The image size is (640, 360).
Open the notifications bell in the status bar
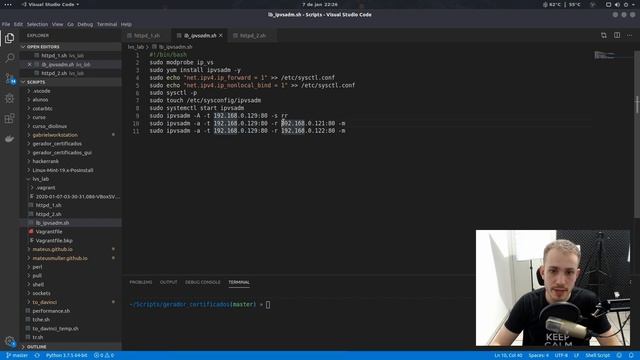631,356
